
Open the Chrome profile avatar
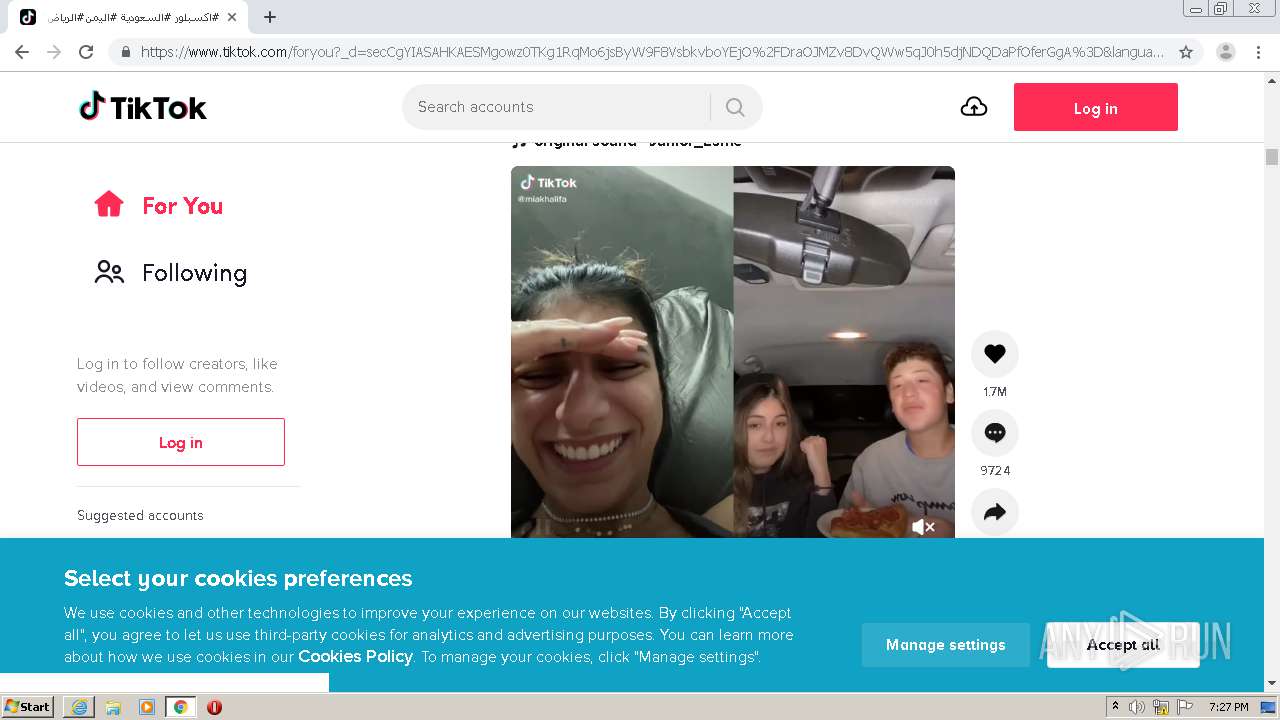[x=1226, y=52]
